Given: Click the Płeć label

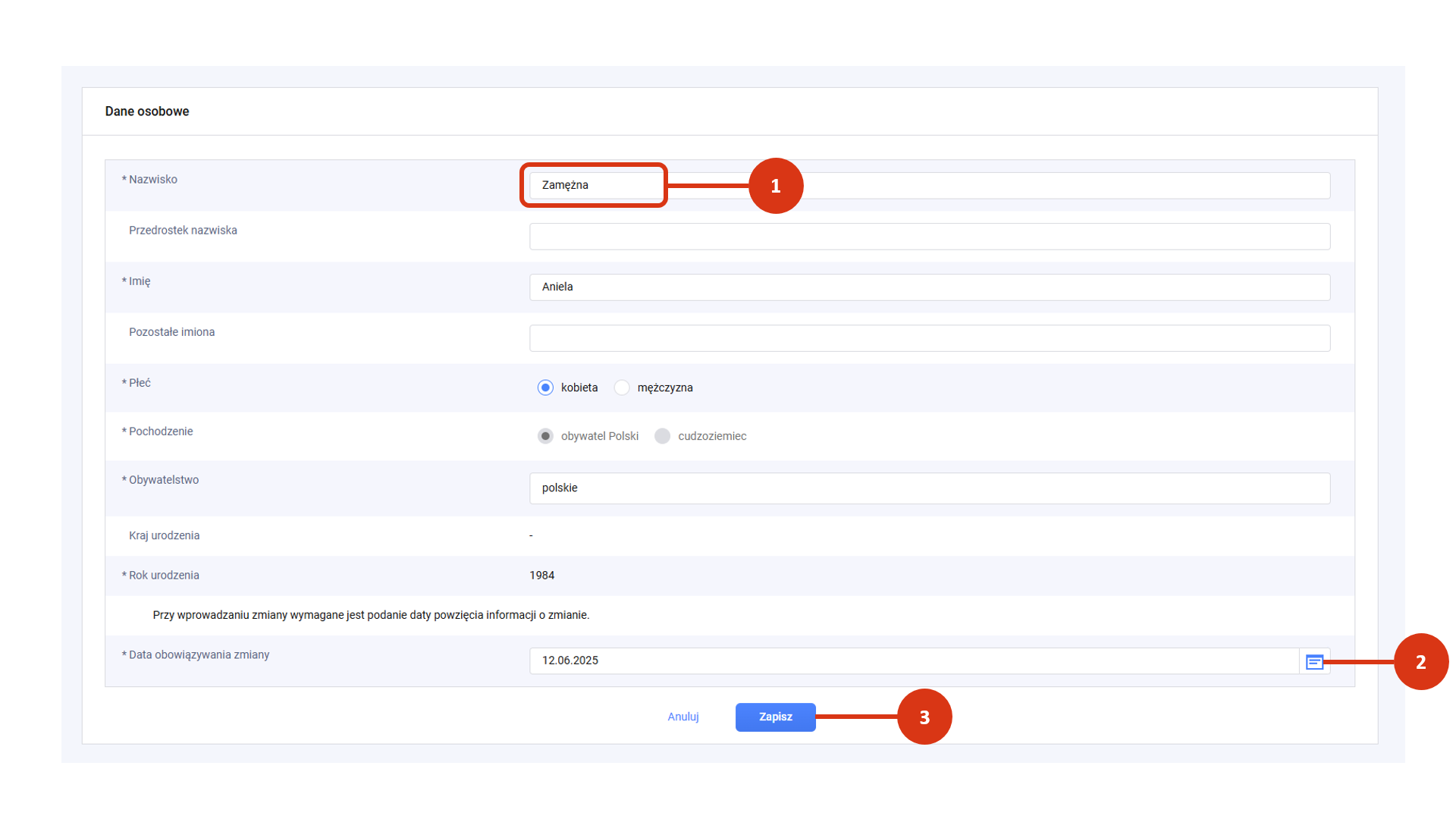Looking at the screenshot, I should (x=140, y=383).
